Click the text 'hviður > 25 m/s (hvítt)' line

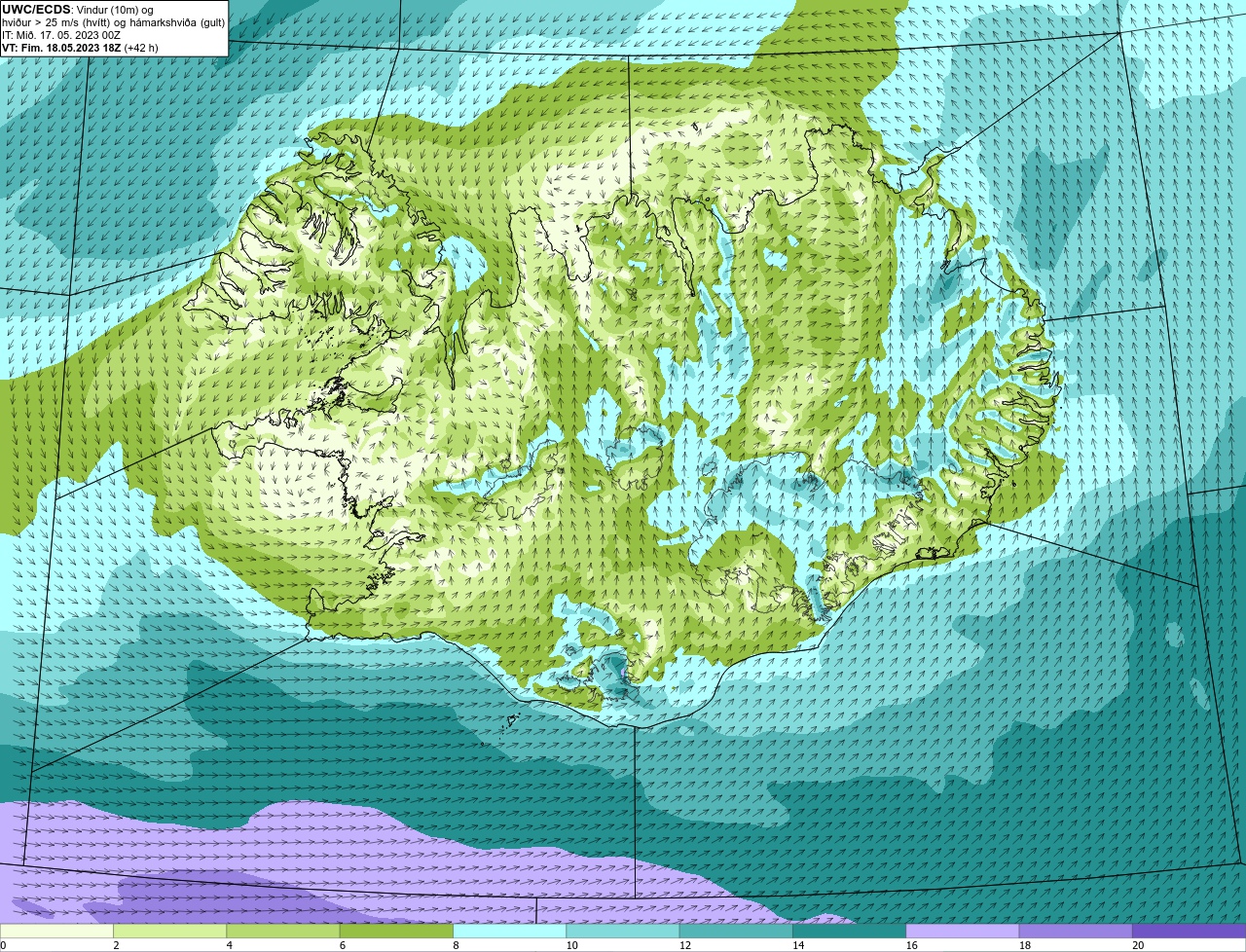[x=114, y=22]
